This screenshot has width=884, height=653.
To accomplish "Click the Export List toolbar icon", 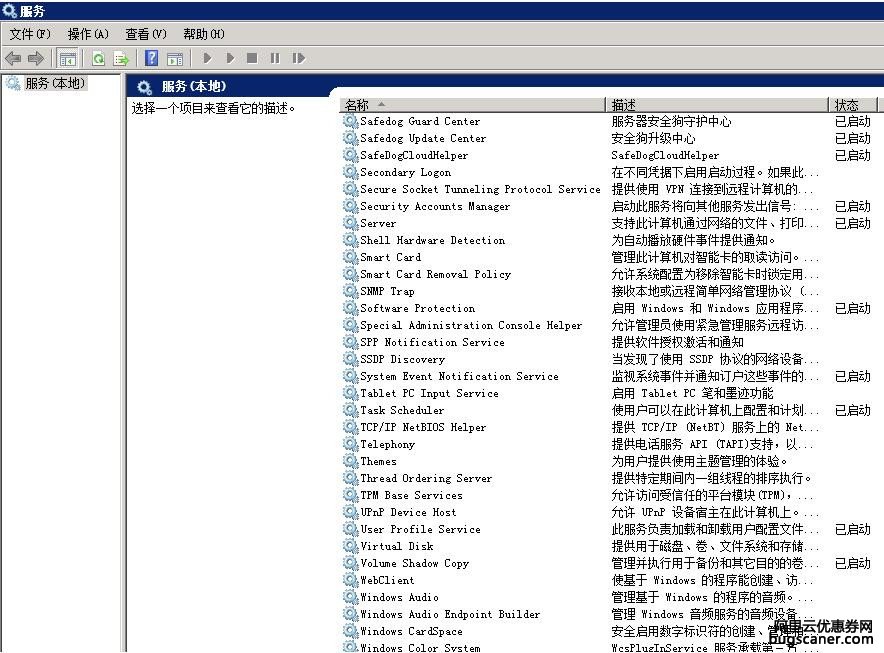I will click(121, 58).
